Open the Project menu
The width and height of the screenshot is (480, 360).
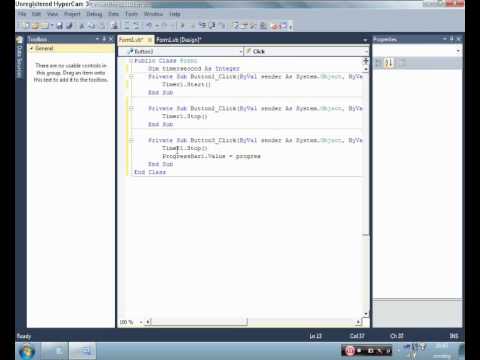click(x=72, y=14)
